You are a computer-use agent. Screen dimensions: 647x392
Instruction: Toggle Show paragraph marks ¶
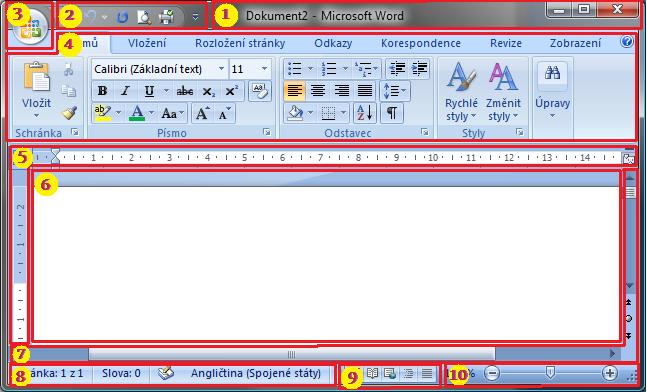(392, 113)
